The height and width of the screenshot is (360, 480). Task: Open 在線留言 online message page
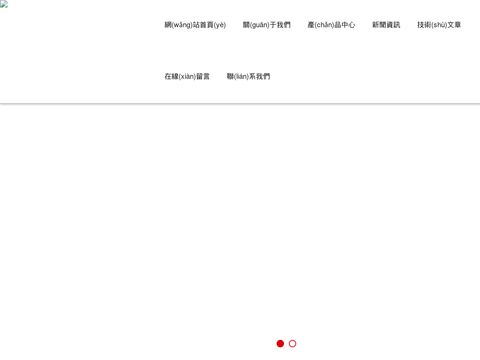pos(187,76)
